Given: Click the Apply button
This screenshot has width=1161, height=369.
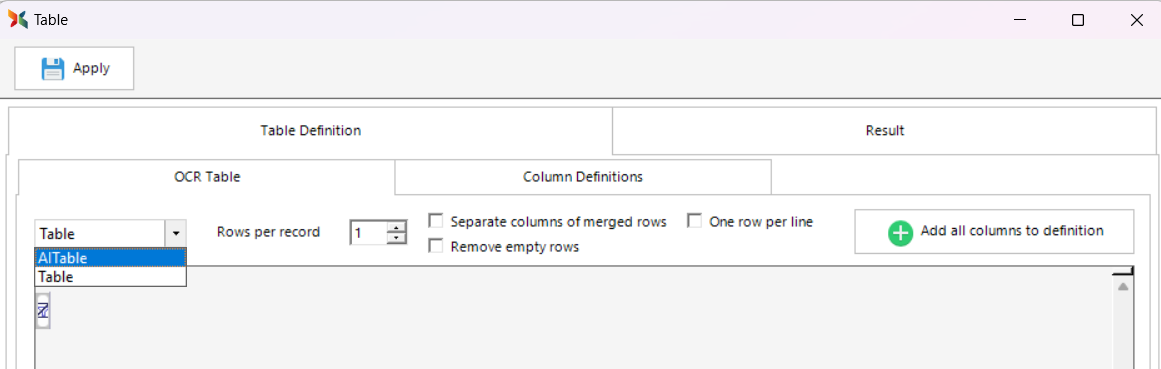Looking at the screenshot, I should (x=74, y=68).
